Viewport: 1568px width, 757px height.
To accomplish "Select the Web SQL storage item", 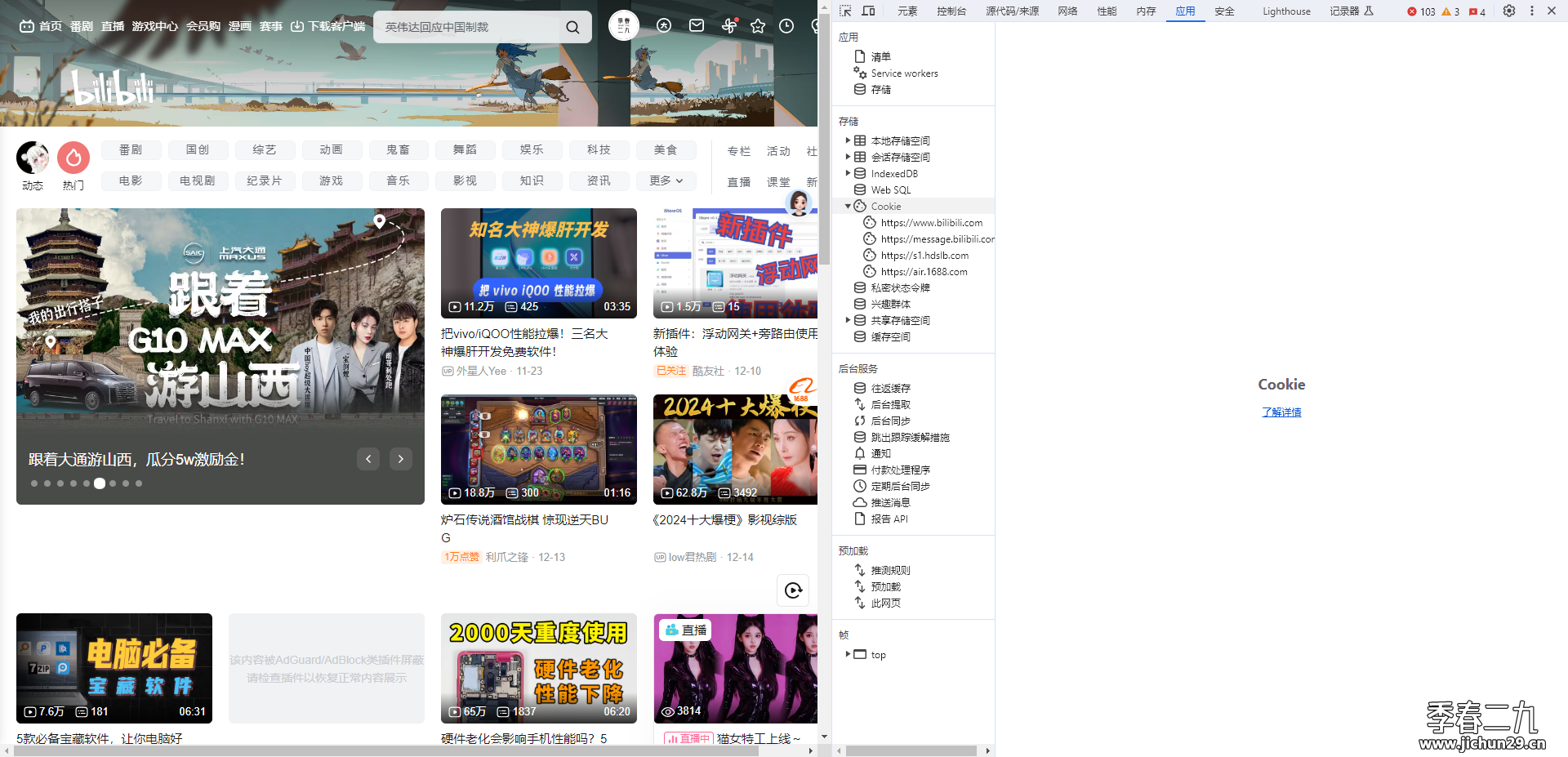I will point(890,190).
